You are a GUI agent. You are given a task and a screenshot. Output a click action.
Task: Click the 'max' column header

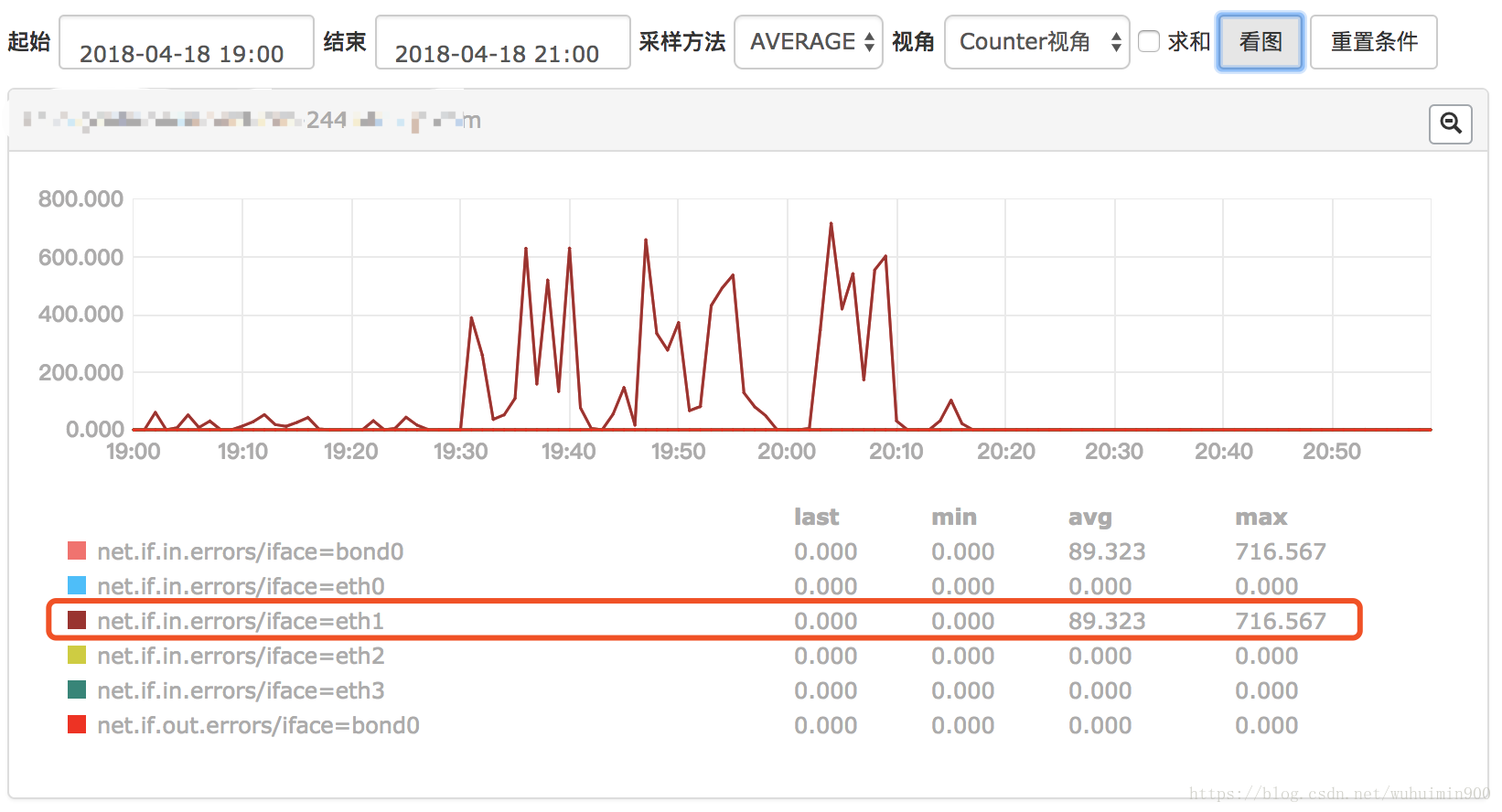(1261, 517)
